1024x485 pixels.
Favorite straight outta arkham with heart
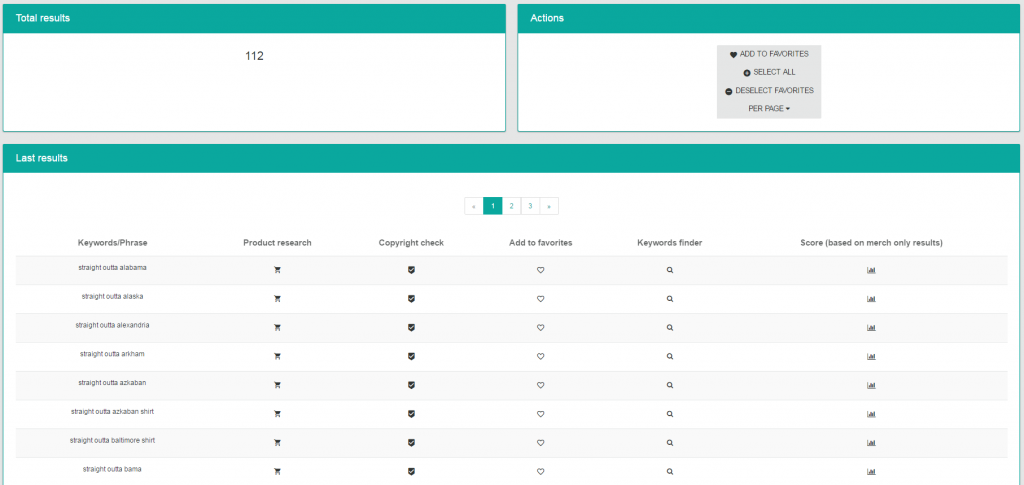(540, 356)
